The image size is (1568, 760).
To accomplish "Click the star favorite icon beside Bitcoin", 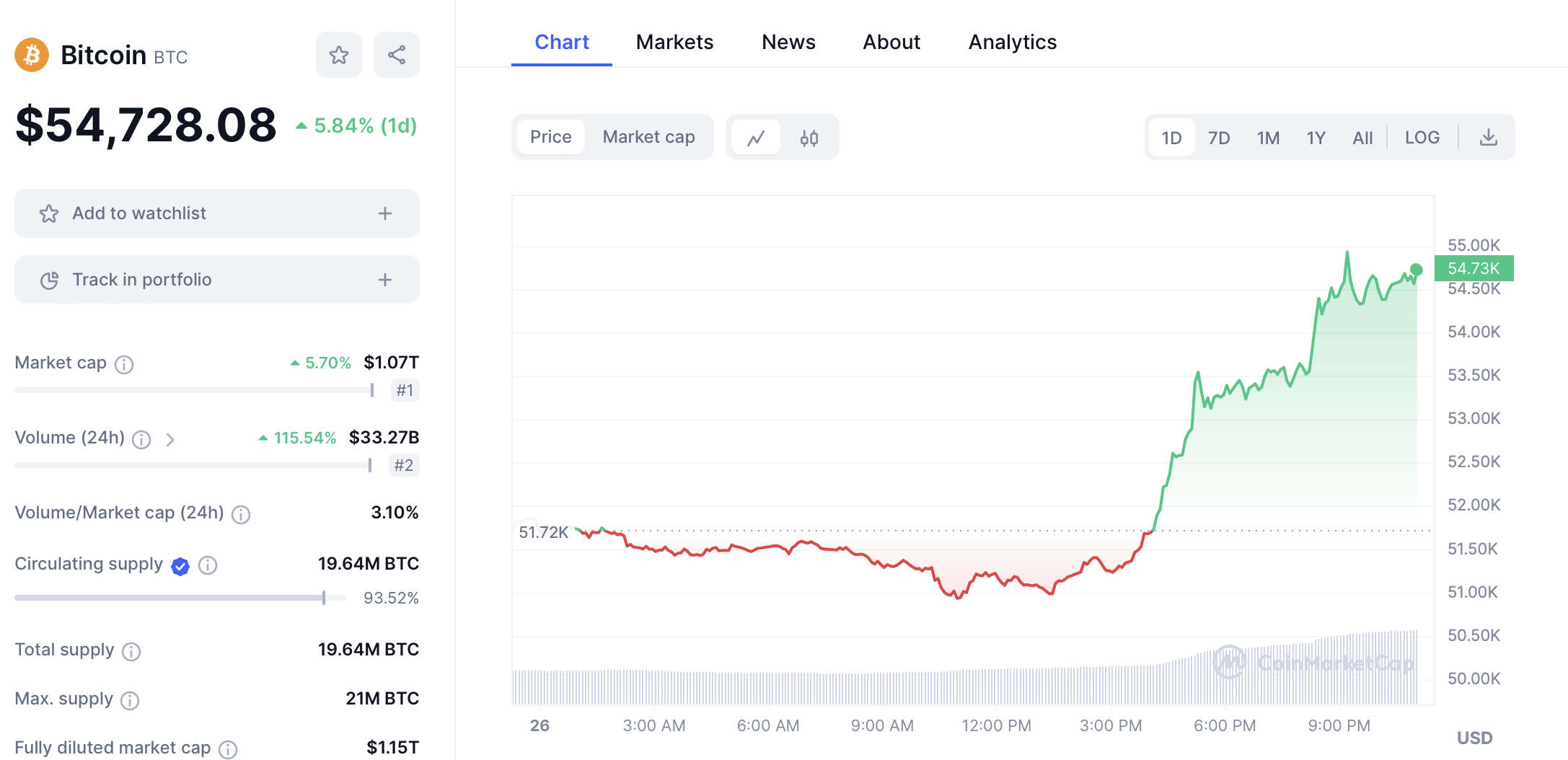I will [x=338, y=55].
